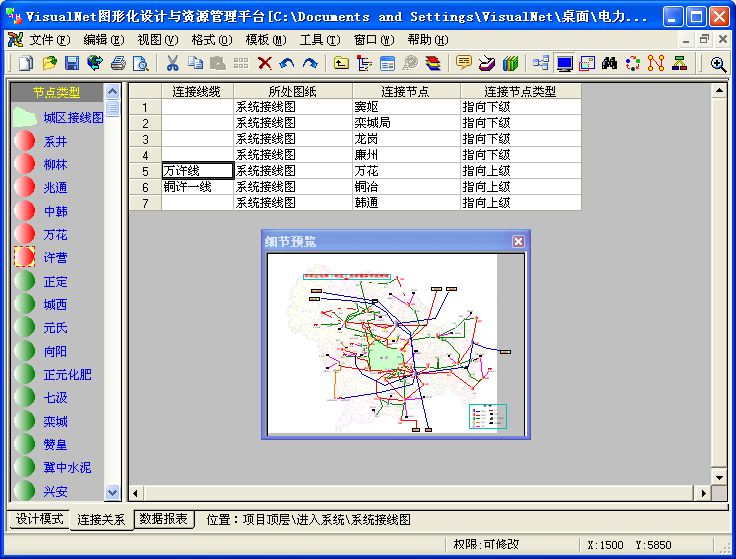Click the open folder icon

click(49, 63)
